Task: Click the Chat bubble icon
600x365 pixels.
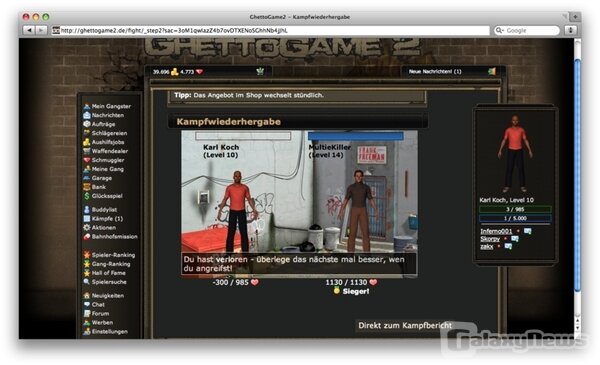Action: coord(87,305)
